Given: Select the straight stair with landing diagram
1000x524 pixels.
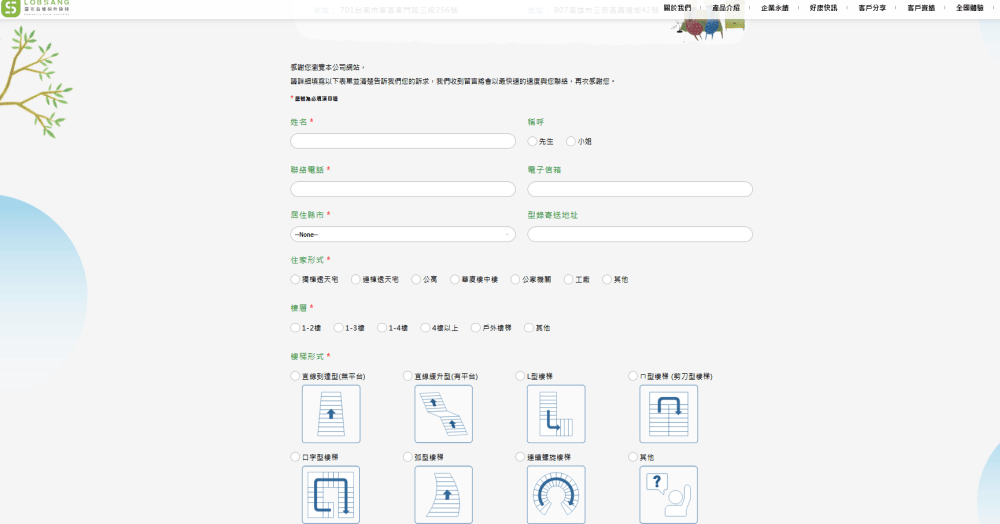Looking at the screenshot, I should [443, 414].
